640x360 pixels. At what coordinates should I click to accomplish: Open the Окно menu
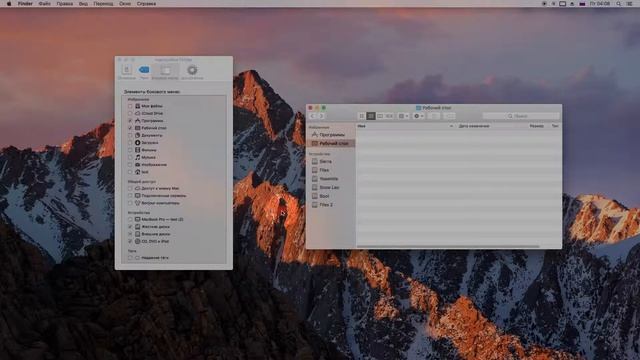[125, 4]
